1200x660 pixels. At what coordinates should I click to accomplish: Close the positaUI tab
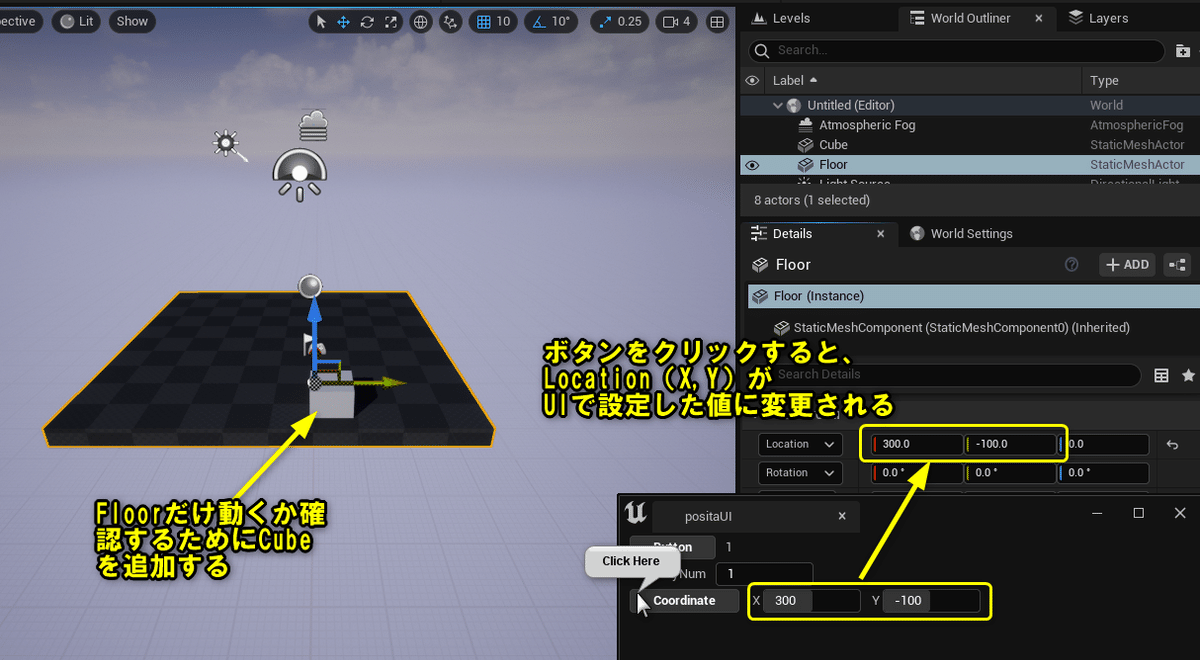(x=842, y=516)
